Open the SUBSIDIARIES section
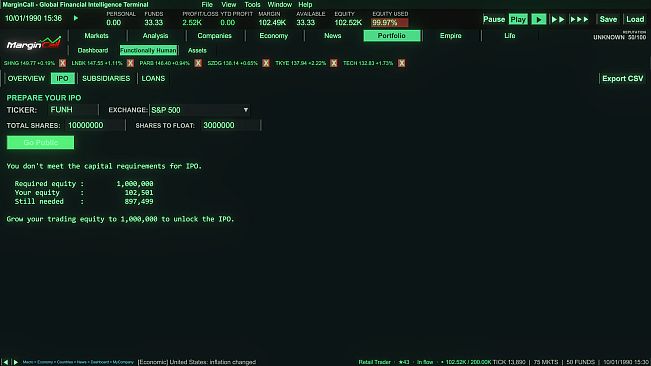 point(106,78)
